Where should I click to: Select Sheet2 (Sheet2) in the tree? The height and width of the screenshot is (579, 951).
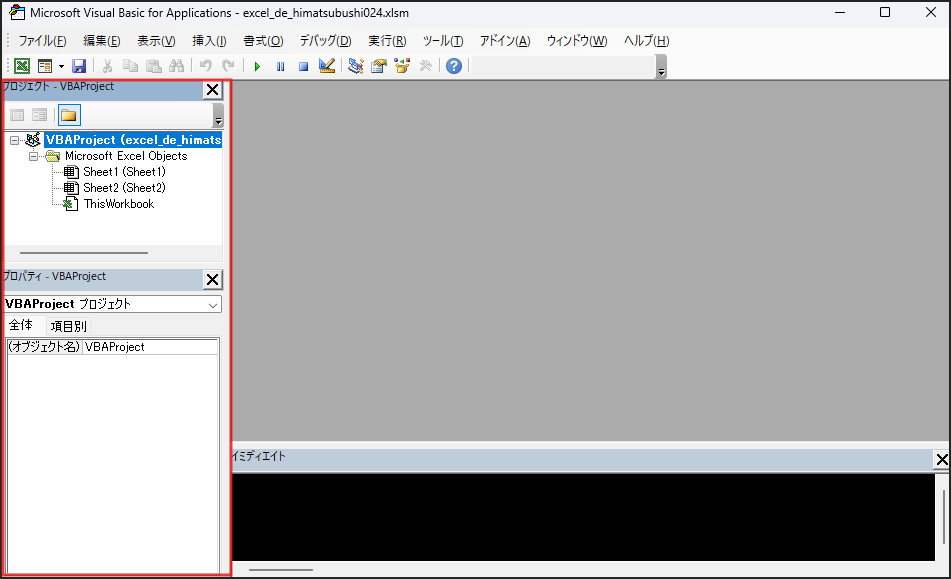pos(124,188)
